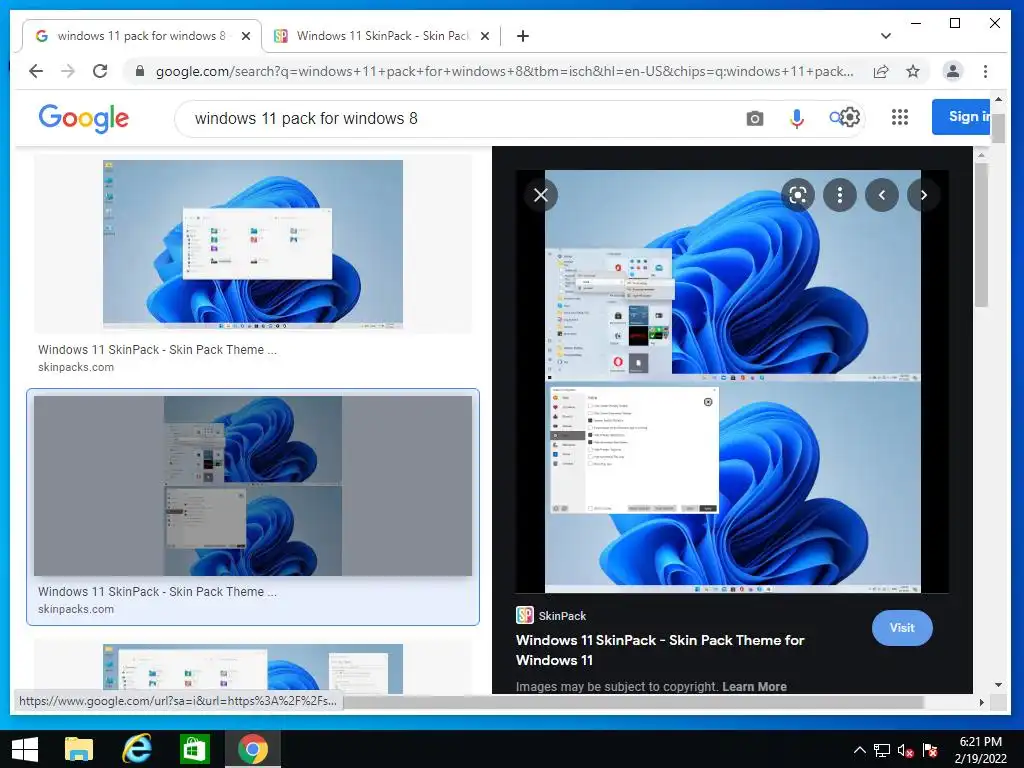
Task: Click first result's skinpacks.com source
Action: [76, 367]
